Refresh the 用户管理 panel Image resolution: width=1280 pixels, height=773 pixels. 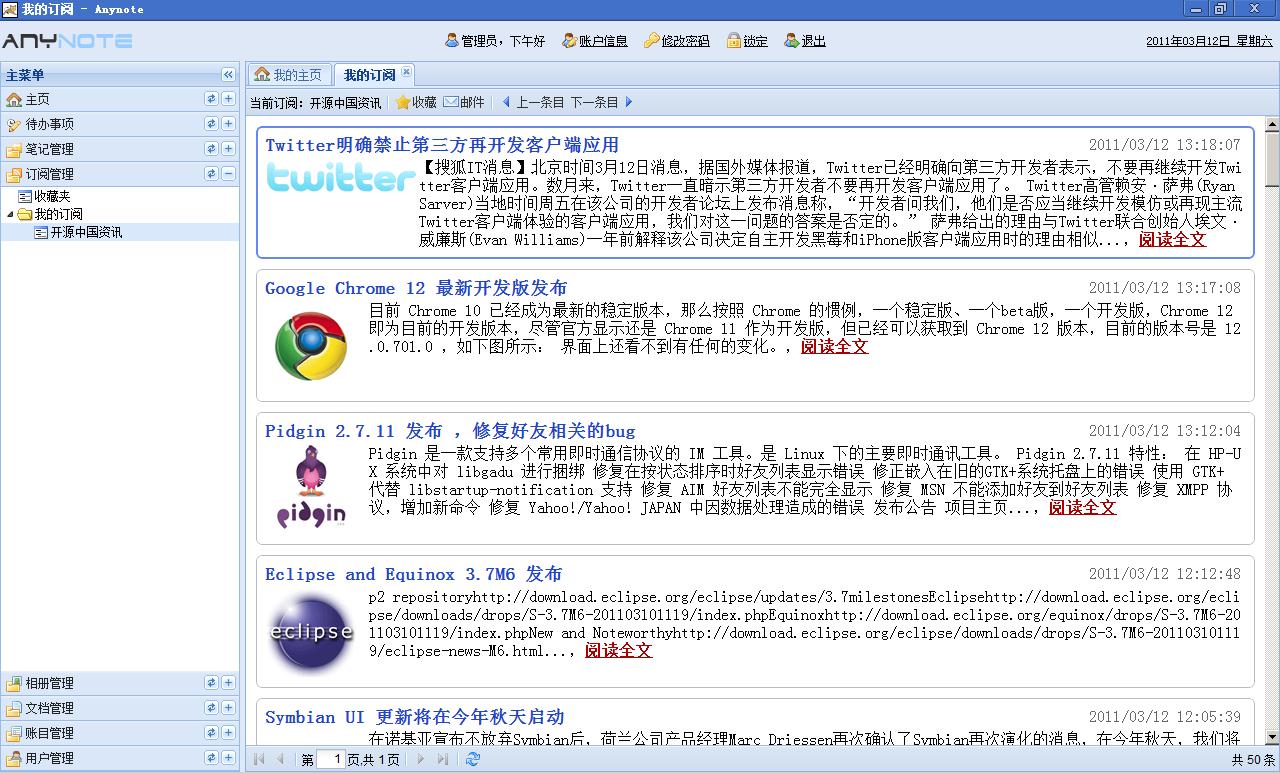click(x=211, y=758)
